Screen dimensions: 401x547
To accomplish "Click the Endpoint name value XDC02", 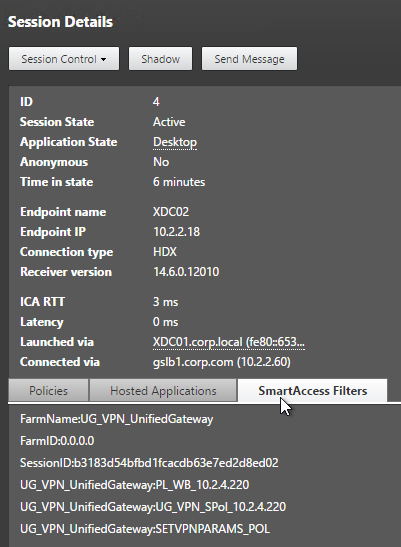I will coord(171,212).
